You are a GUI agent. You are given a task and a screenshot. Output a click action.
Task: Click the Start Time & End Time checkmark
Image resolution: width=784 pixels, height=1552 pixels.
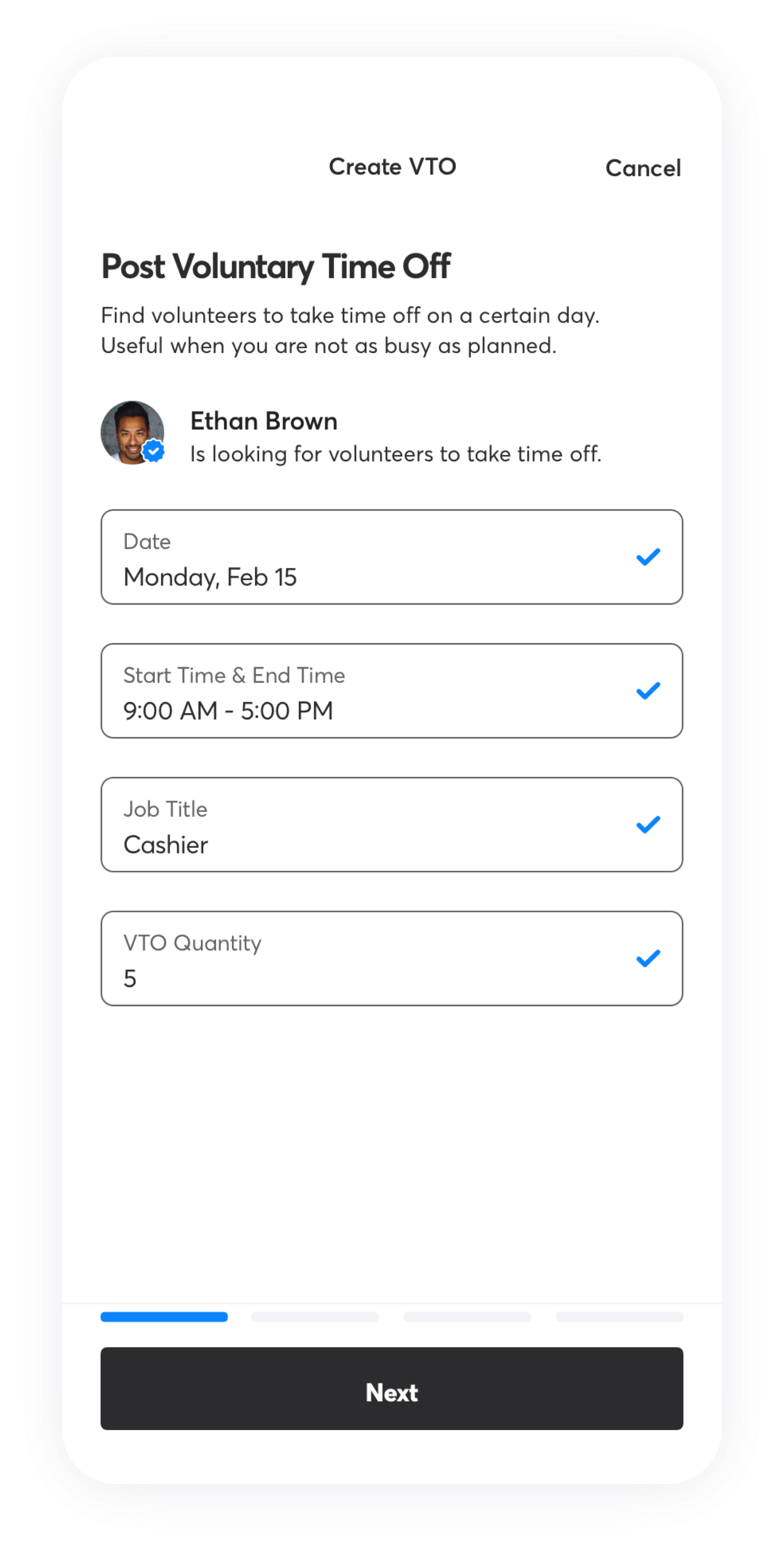click(x=648, y=690)
